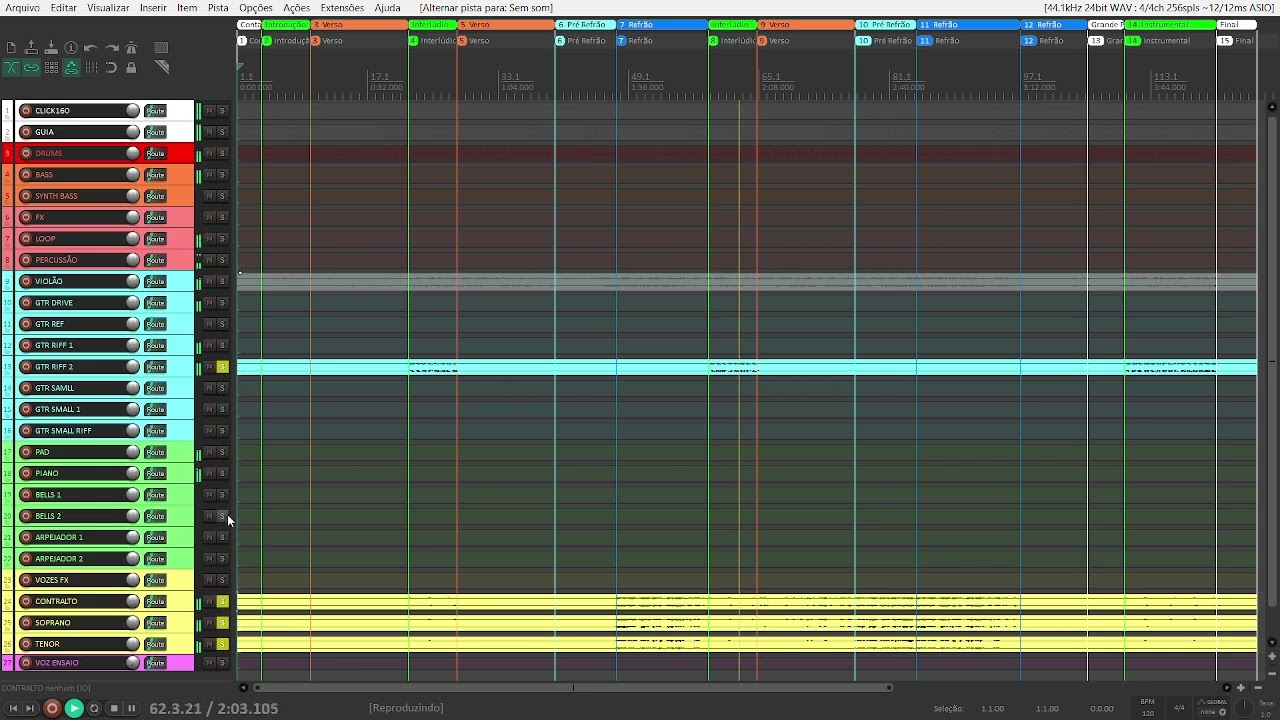Click the transport record button
The width and height of the screenshot is (1280, 720).
[52, 708]
